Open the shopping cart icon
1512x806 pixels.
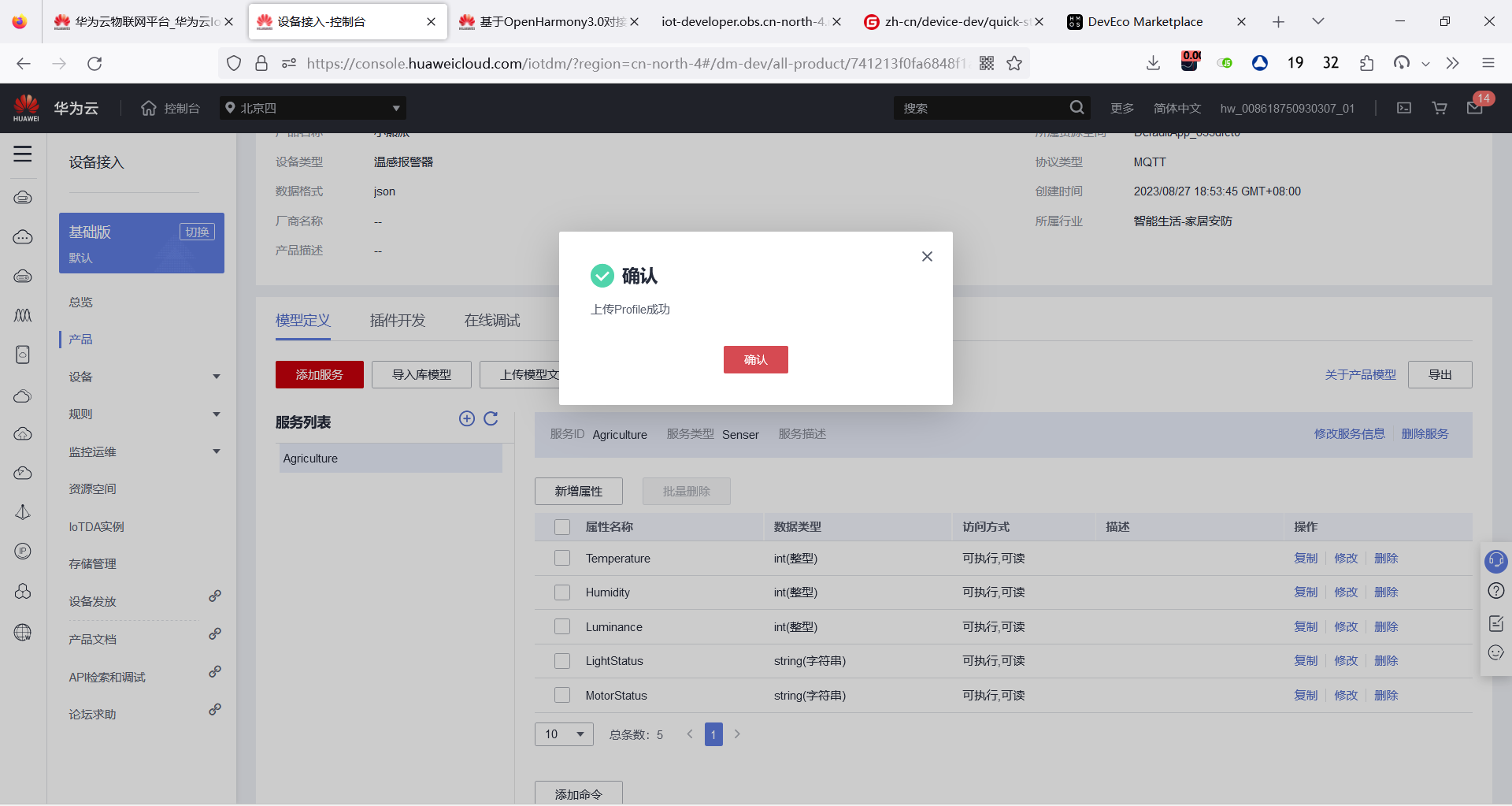point(1440,108)
